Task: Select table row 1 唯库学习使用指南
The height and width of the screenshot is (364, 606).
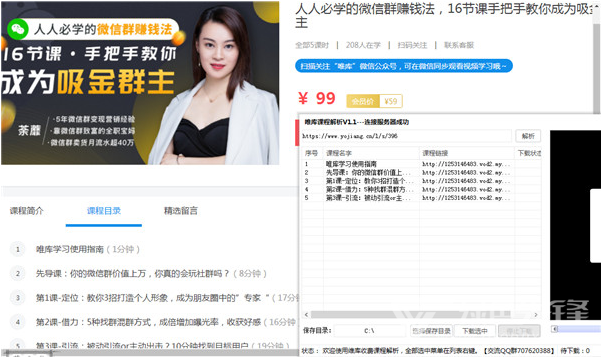Action: point(421,164)
